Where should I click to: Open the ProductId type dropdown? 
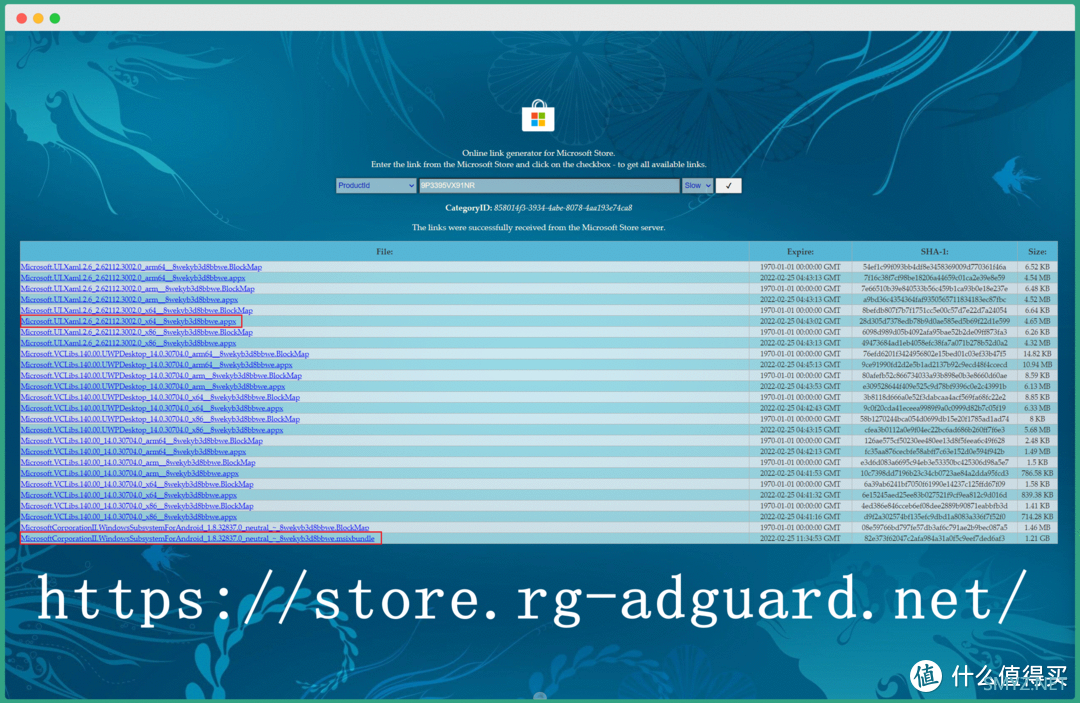click(x=376, y=185)
